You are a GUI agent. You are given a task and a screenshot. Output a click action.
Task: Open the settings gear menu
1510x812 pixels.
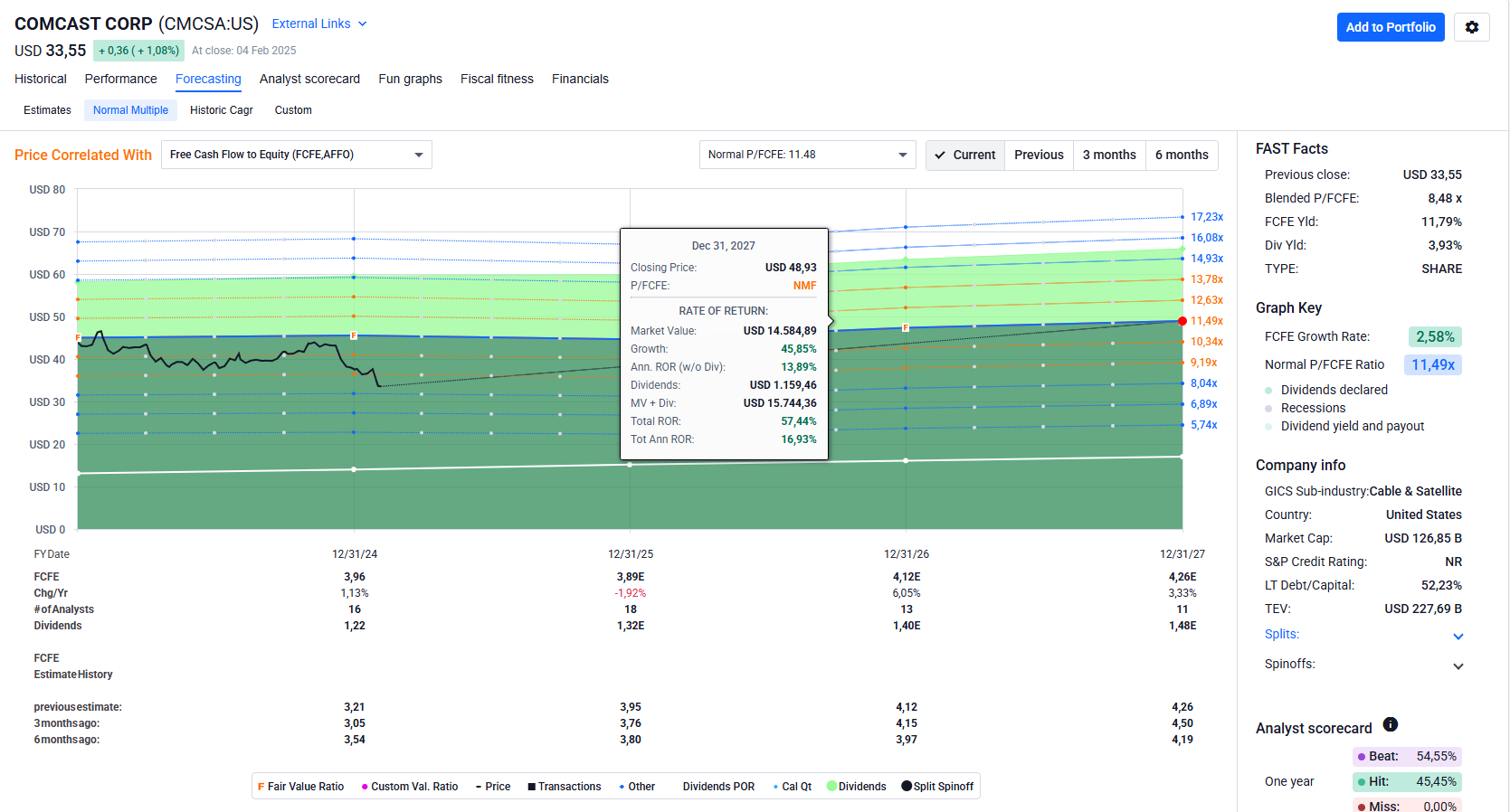click(x=1471, y=27)
